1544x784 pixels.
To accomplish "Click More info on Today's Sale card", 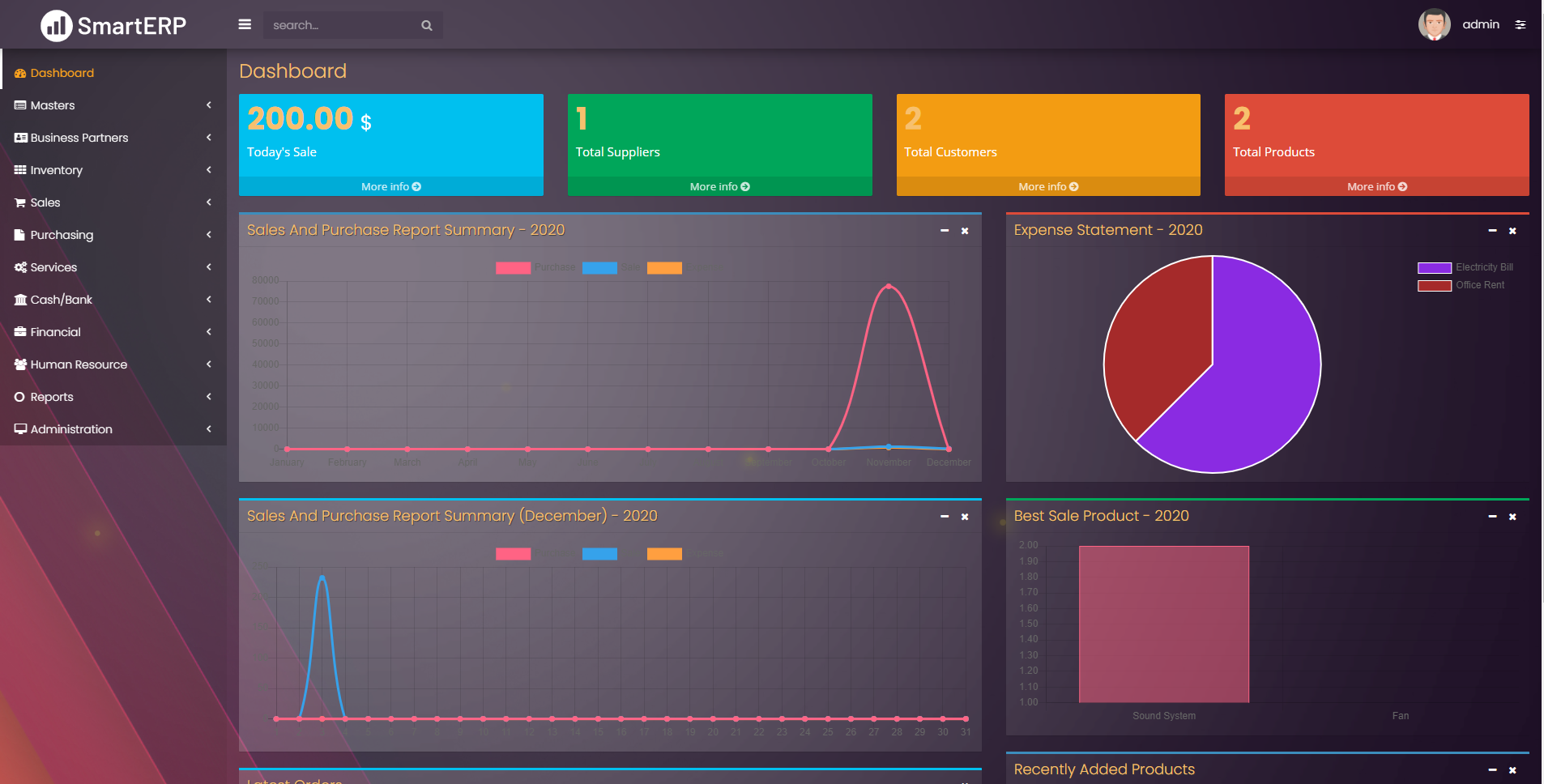I will [x=390, y=186].
